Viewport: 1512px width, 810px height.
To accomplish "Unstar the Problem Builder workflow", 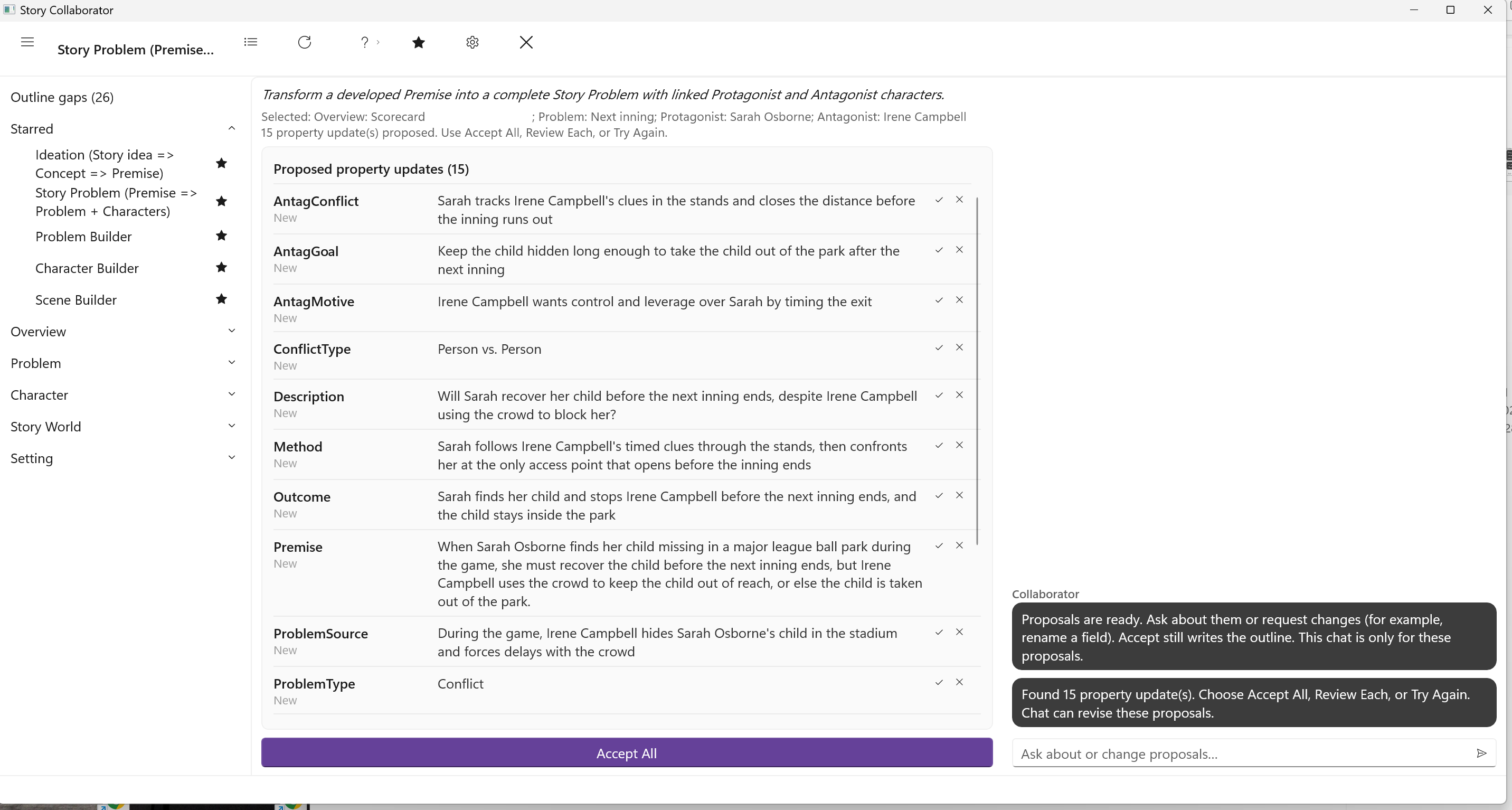I will [221, 236].
